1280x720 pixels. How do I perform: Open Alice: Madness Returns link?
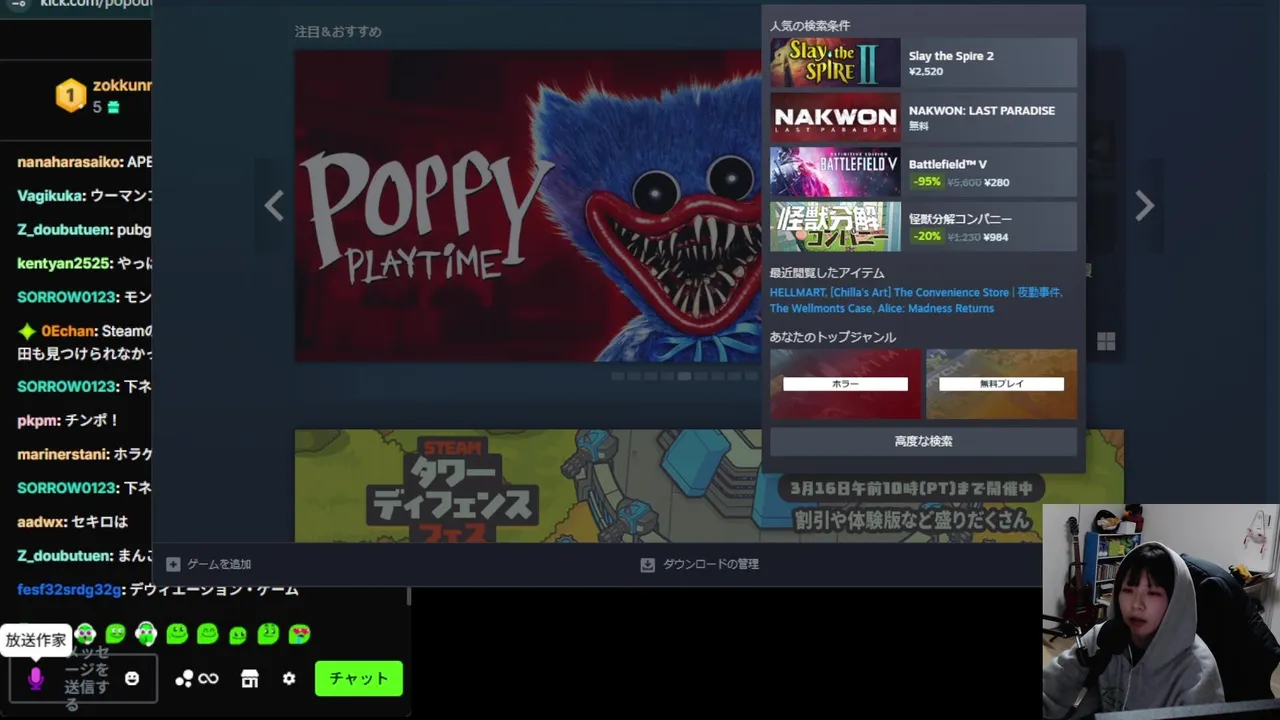(x=936, y=308)
